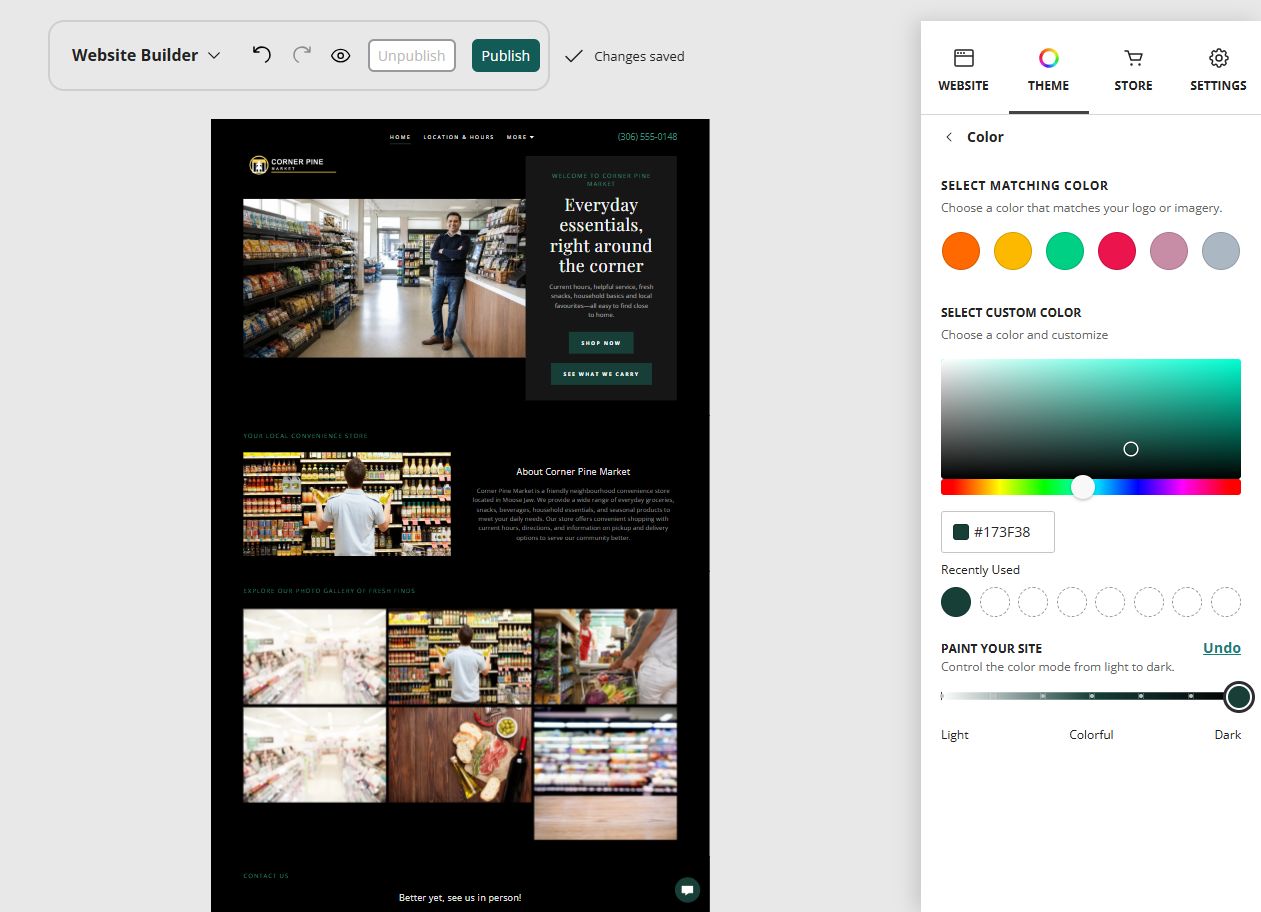The width and height of the screenshot is (1261, 912).
Task: Click the hex color input field #173F38
Action: (x=998, y=532)
